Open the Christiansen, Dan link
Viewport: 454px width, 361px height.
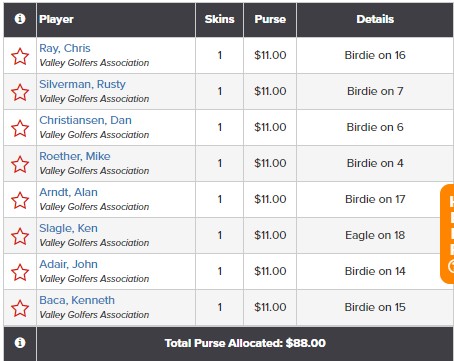pyautogui.click(x=85, y=120)
